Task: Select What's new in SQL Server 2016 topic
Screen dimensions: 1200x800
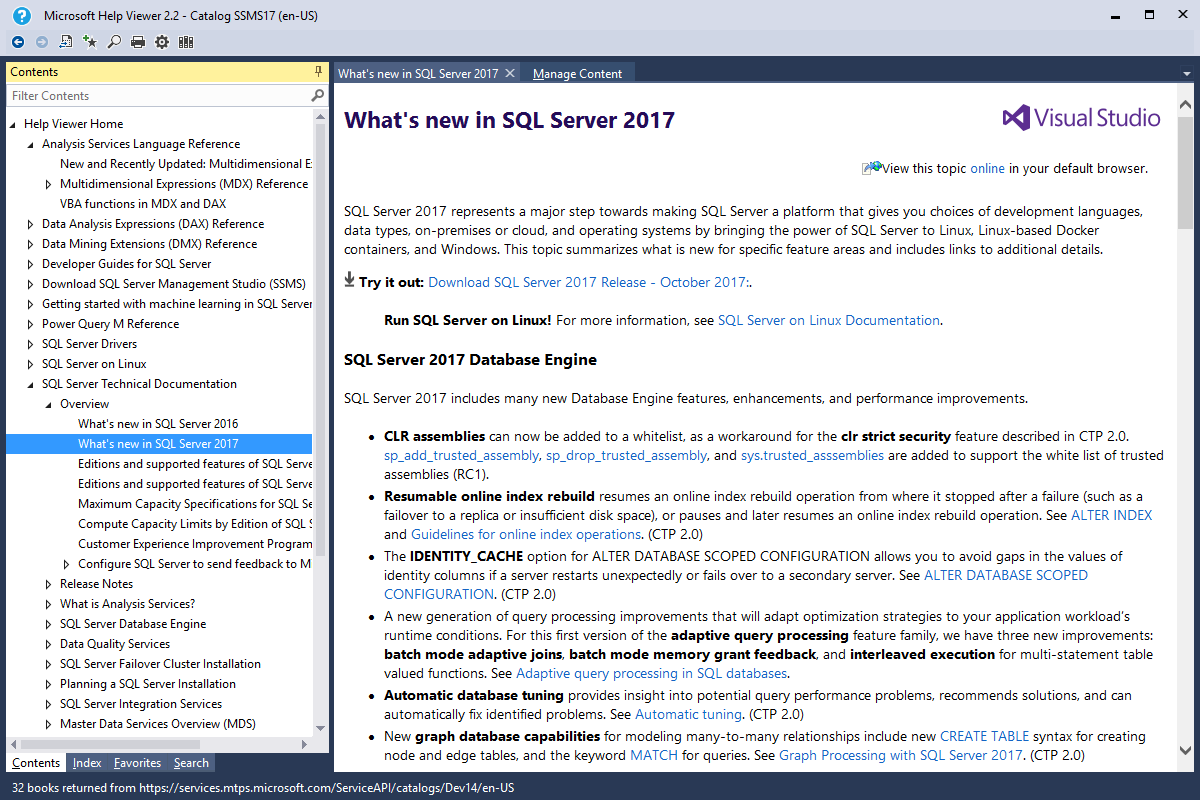Action: click(x=158, y=423)
